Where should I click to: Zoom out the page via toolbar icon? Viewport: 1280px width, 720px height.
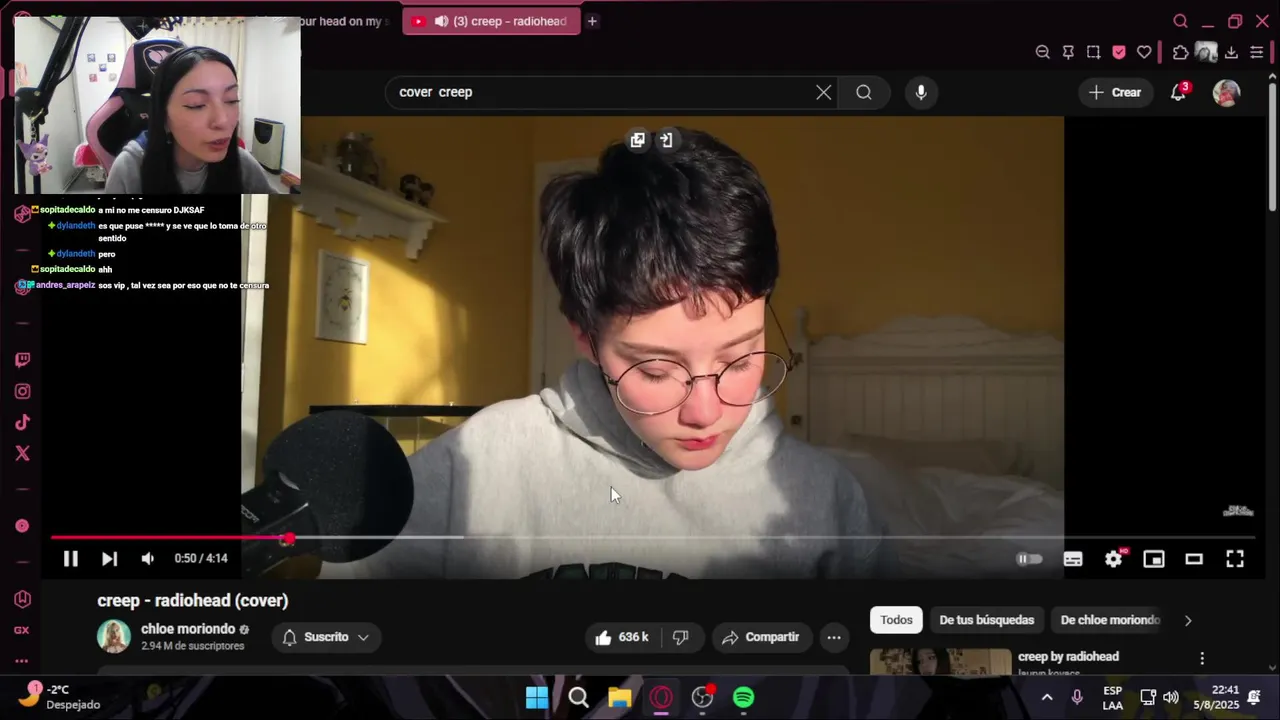click(x=1043, y=52)
